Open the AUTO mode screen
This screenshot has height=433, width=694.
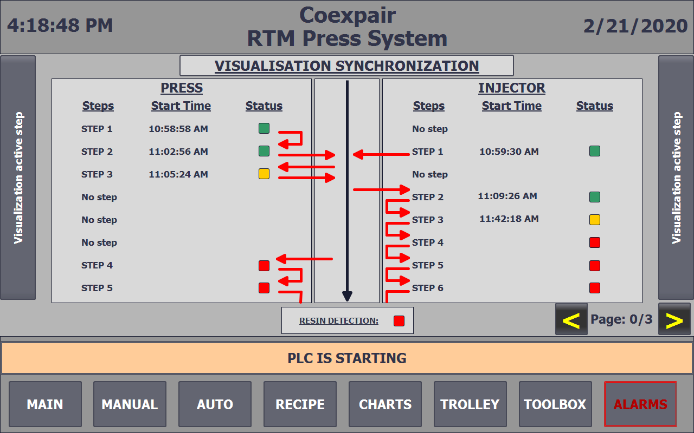[215, 404]
